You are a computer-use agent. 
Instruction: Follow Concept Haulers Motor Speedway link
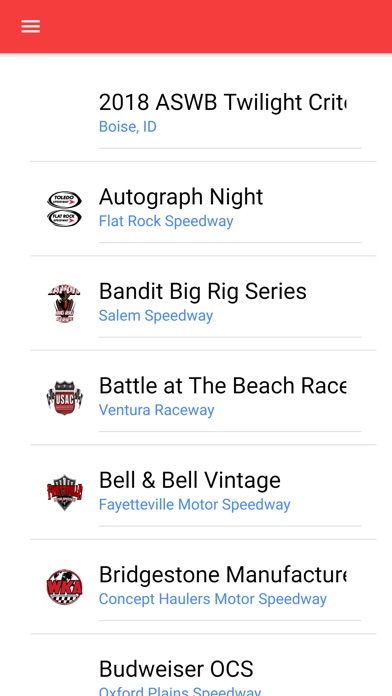click(213, 599)
